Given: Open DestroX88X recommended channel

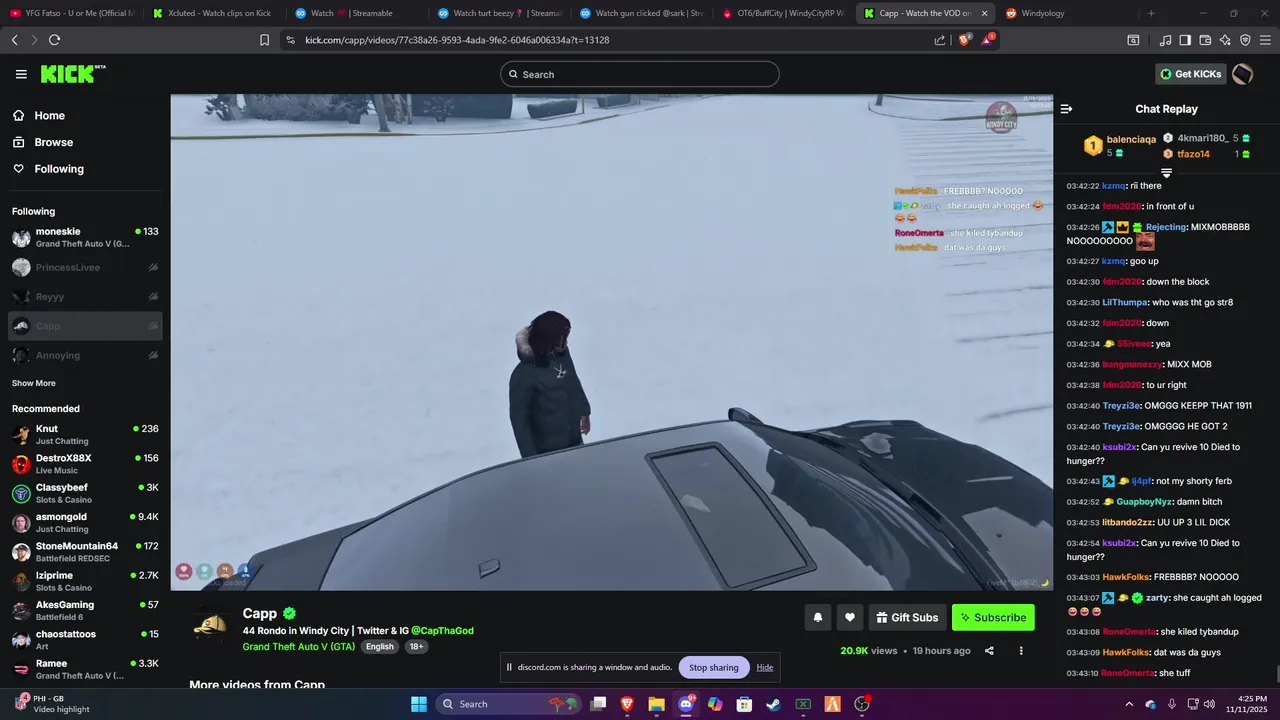Looking at the screenshot, I should point(85,464).
